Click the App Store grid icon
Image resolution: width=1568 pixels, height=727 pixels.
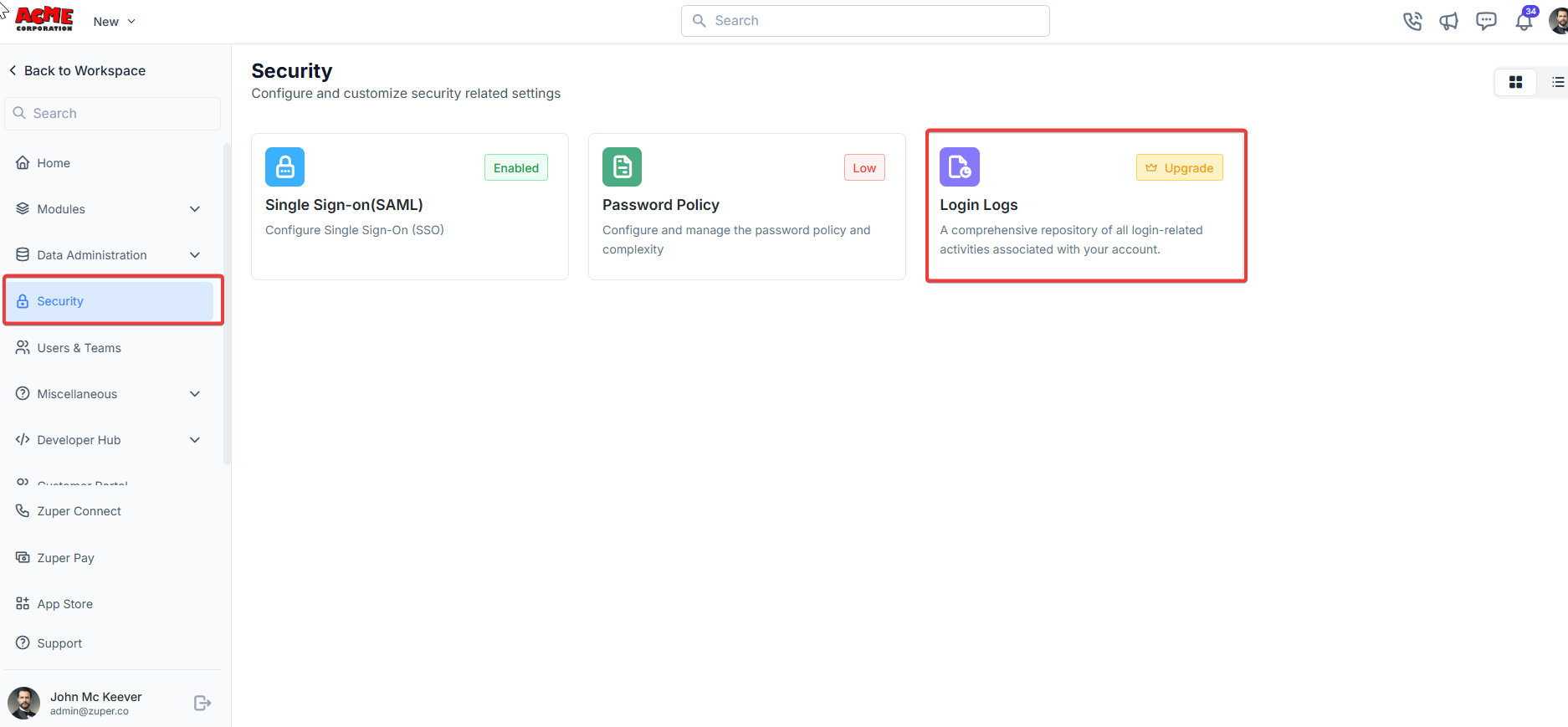pos(23,604)
